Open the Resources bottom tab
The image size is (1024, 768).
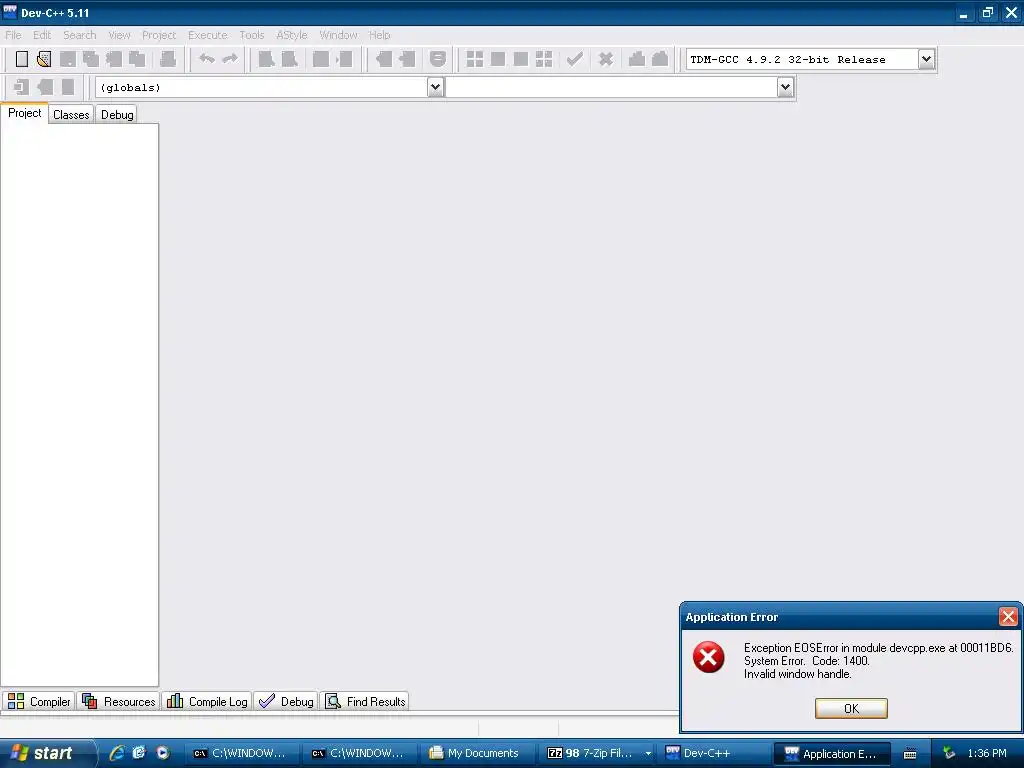pos(118,701)
